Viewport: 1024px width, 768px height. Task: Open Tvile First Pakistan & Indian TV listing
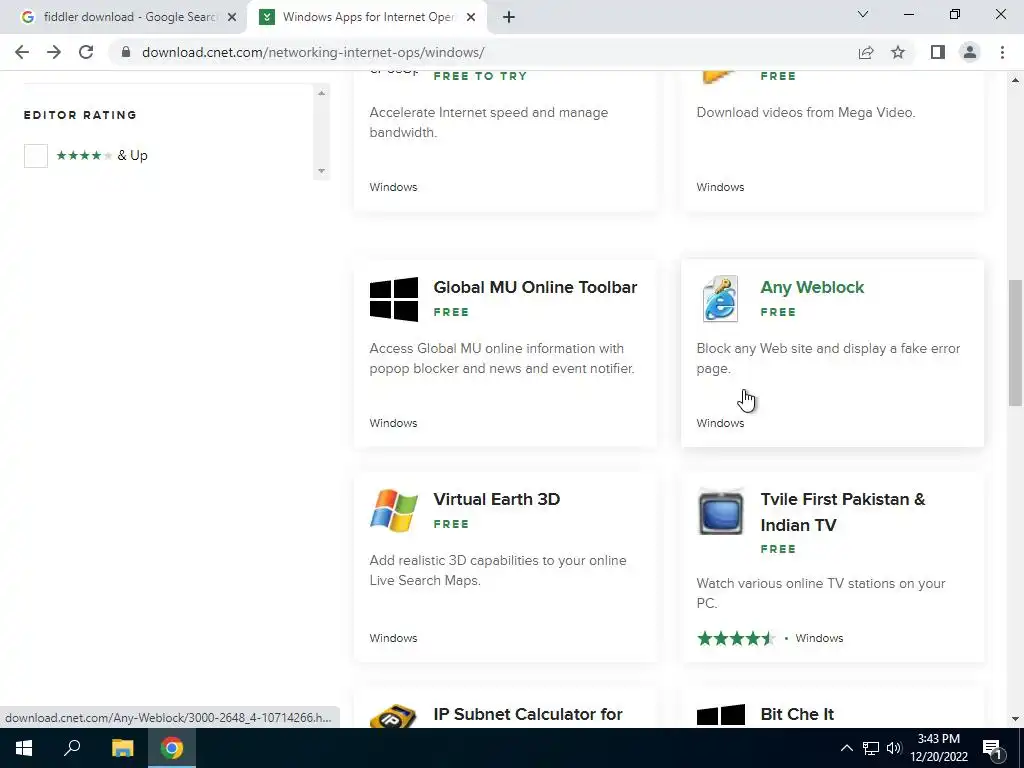(x=842, y=512)
